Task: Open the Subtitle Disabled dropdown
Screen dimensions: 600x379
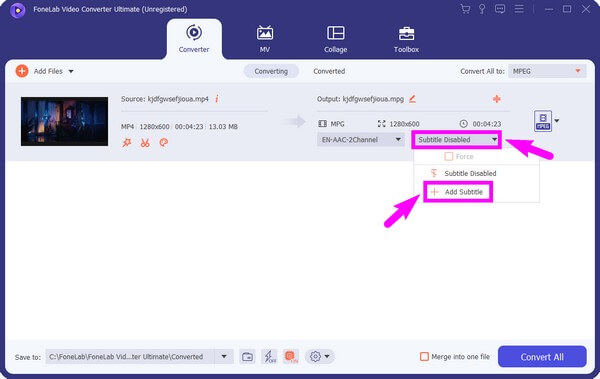Action: click(457, 140)
